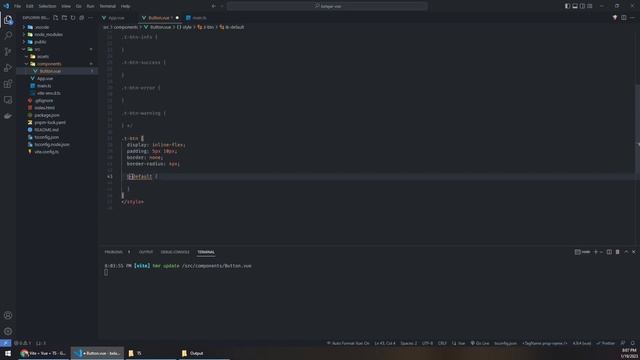The width and height of the screenshot is (640, 360).
Task: Switch to the App.vue editor tab
Action: (117, 18)
